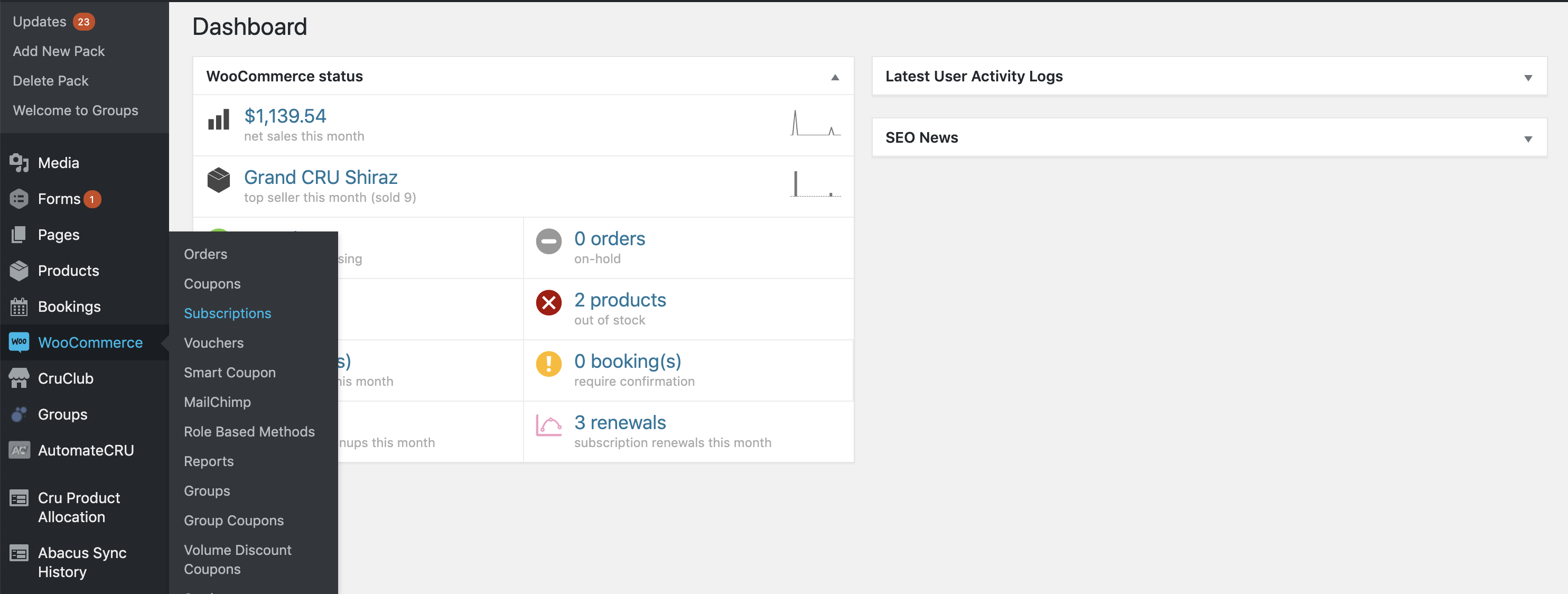Open the 2 products out of stock link
Viewport: 1568px width, 594px height.
pyautogui.click(x=620, y=300)
